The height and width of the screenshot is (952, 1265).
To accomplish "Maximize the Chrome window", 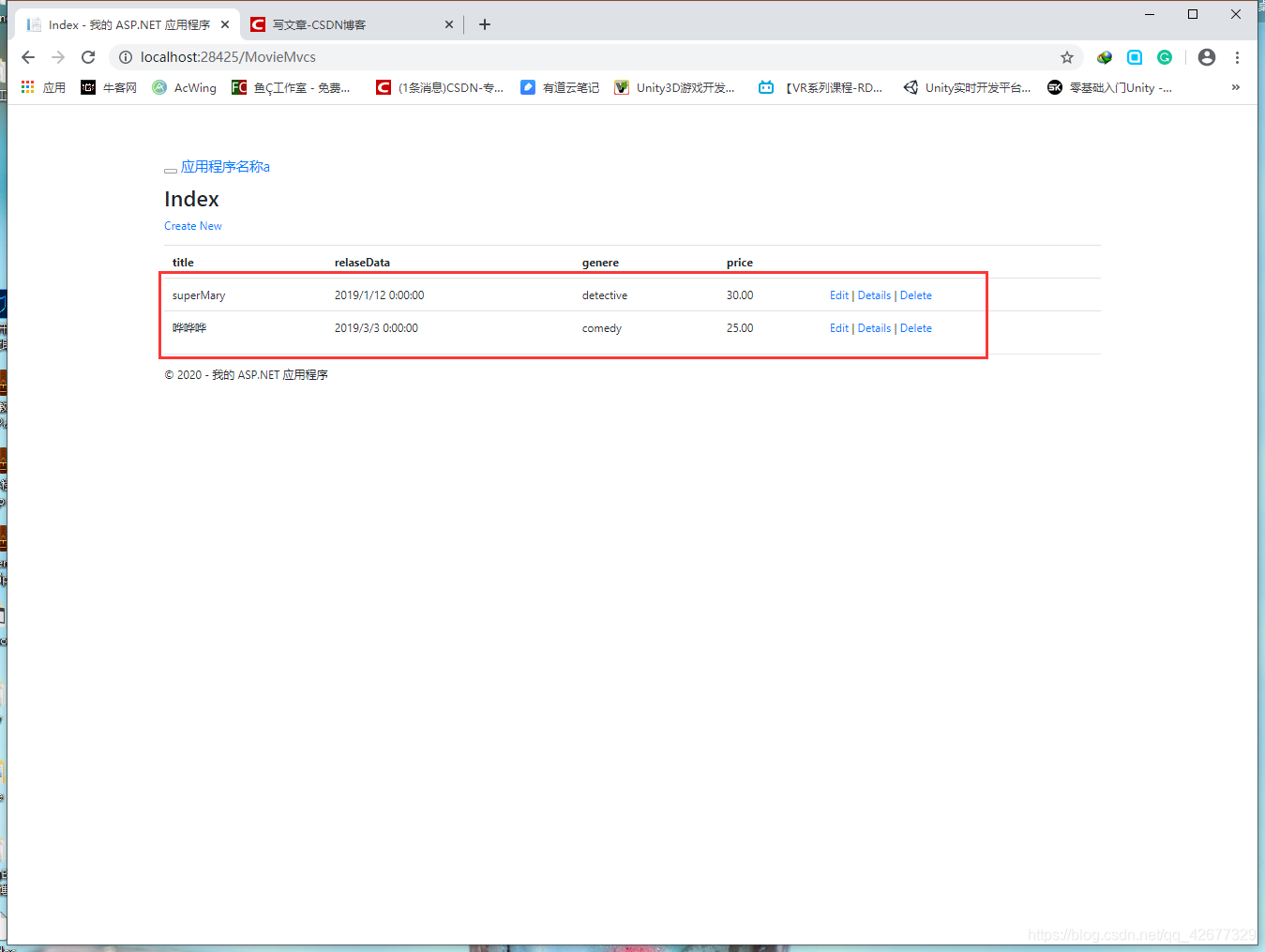I will click(x=1193, y=14).
